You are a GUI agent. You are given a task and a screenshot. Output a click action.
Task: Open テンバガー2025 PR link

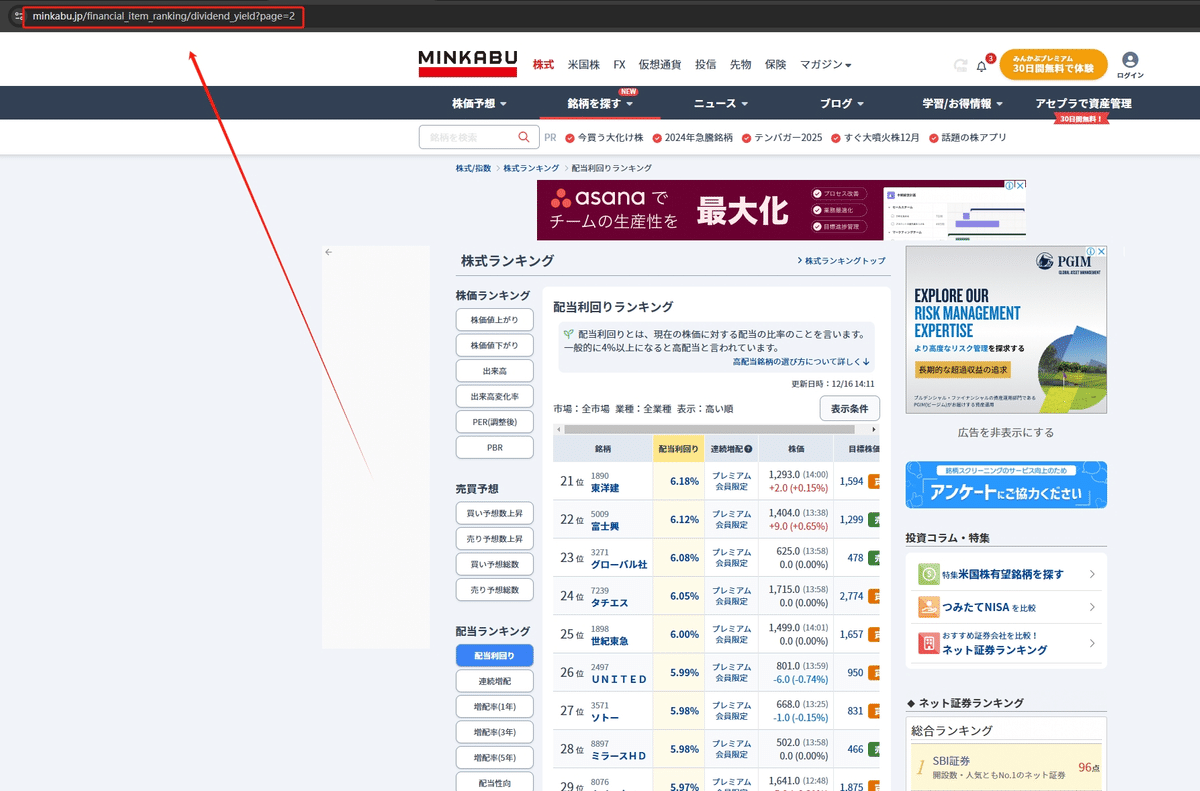(782, 138)
